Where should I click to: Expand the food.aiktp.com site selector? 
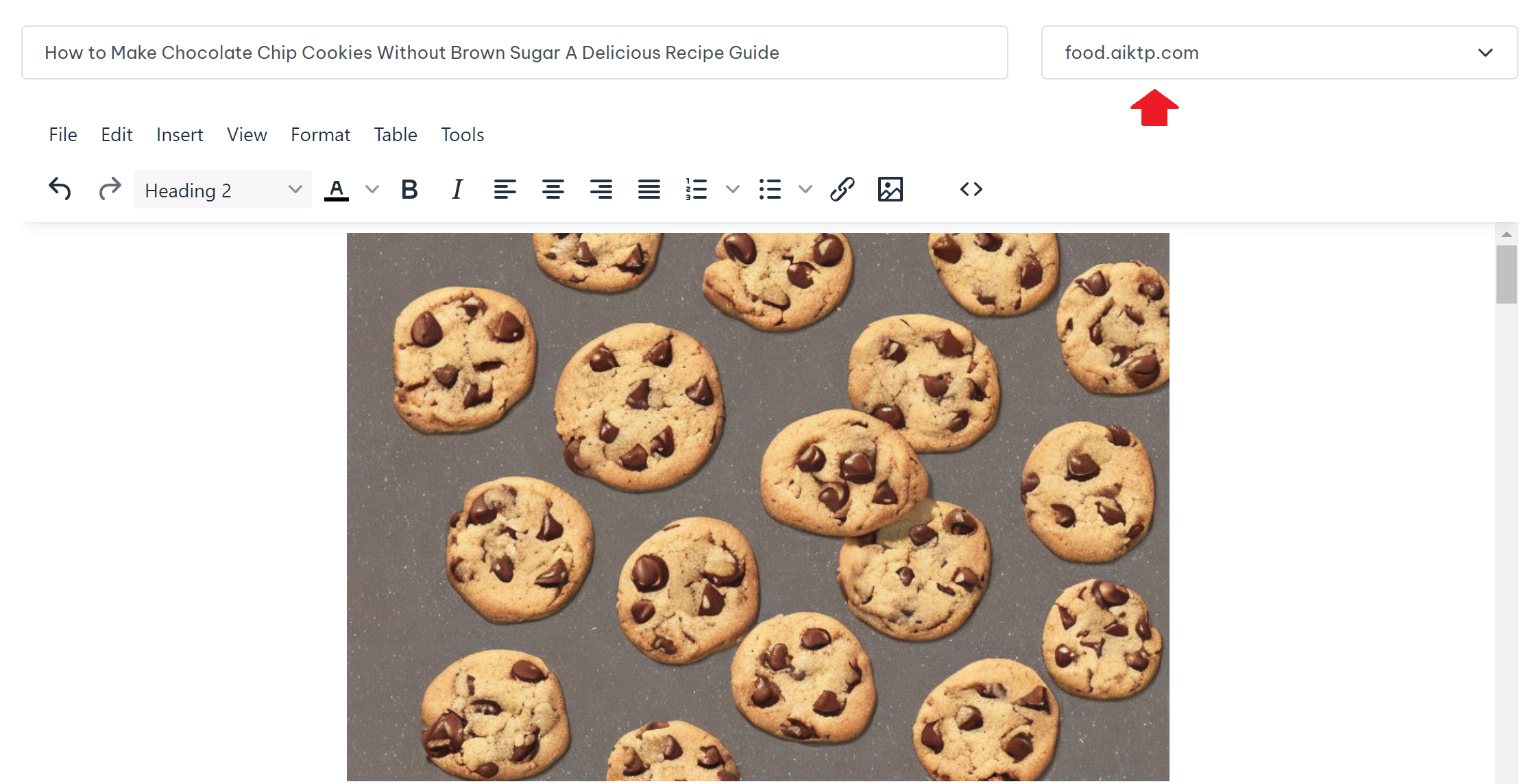click(1279, 53)
